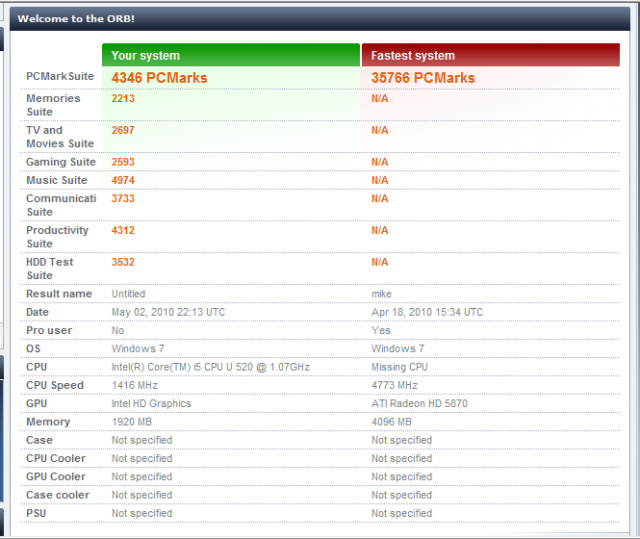Click the 'mike' result name
This screenshot has width=640, height=539.
(x=381, y=294)
